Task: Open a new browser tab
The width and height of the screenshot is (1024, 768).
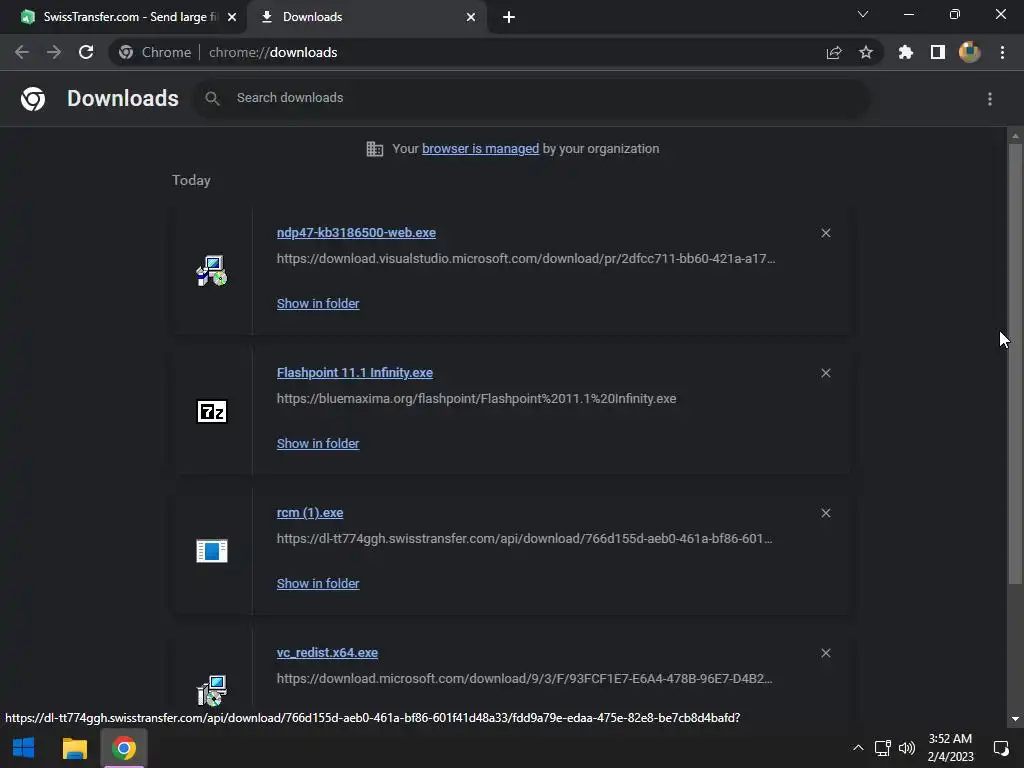Action: [509, 18]
